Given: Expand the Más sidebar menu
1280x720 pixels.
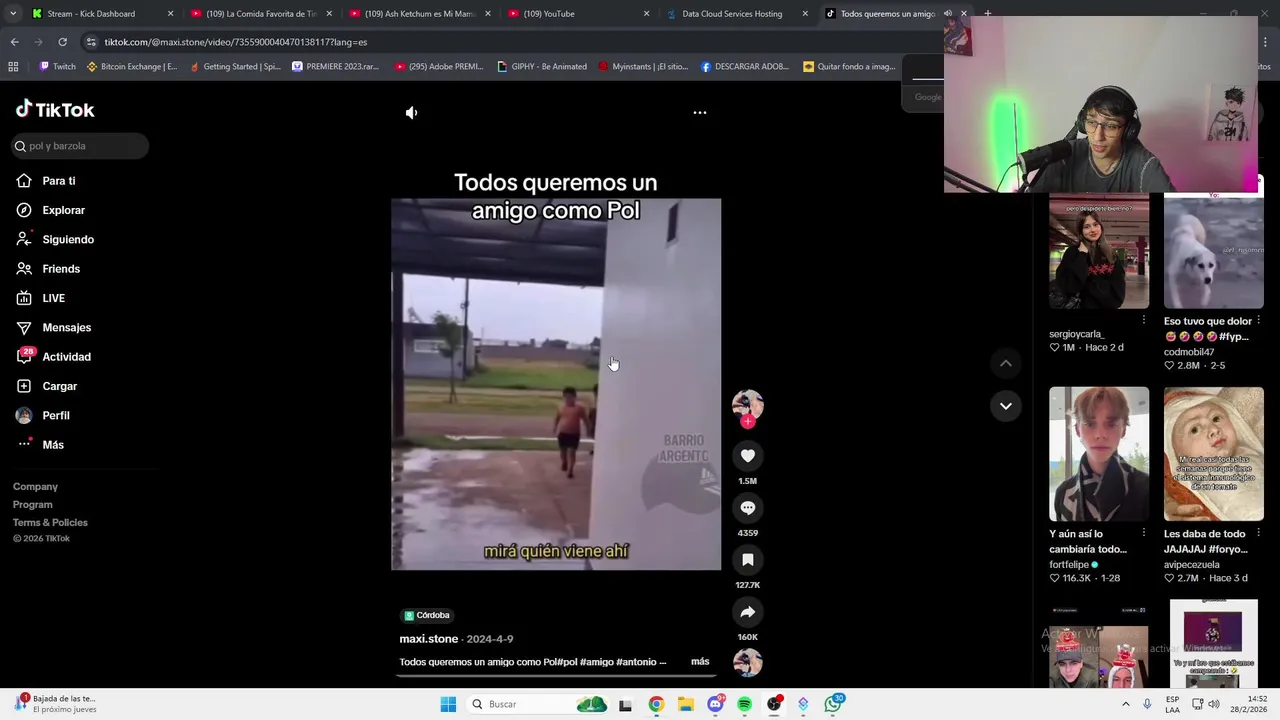Looking at the screenshot, I should click(52, 445).
